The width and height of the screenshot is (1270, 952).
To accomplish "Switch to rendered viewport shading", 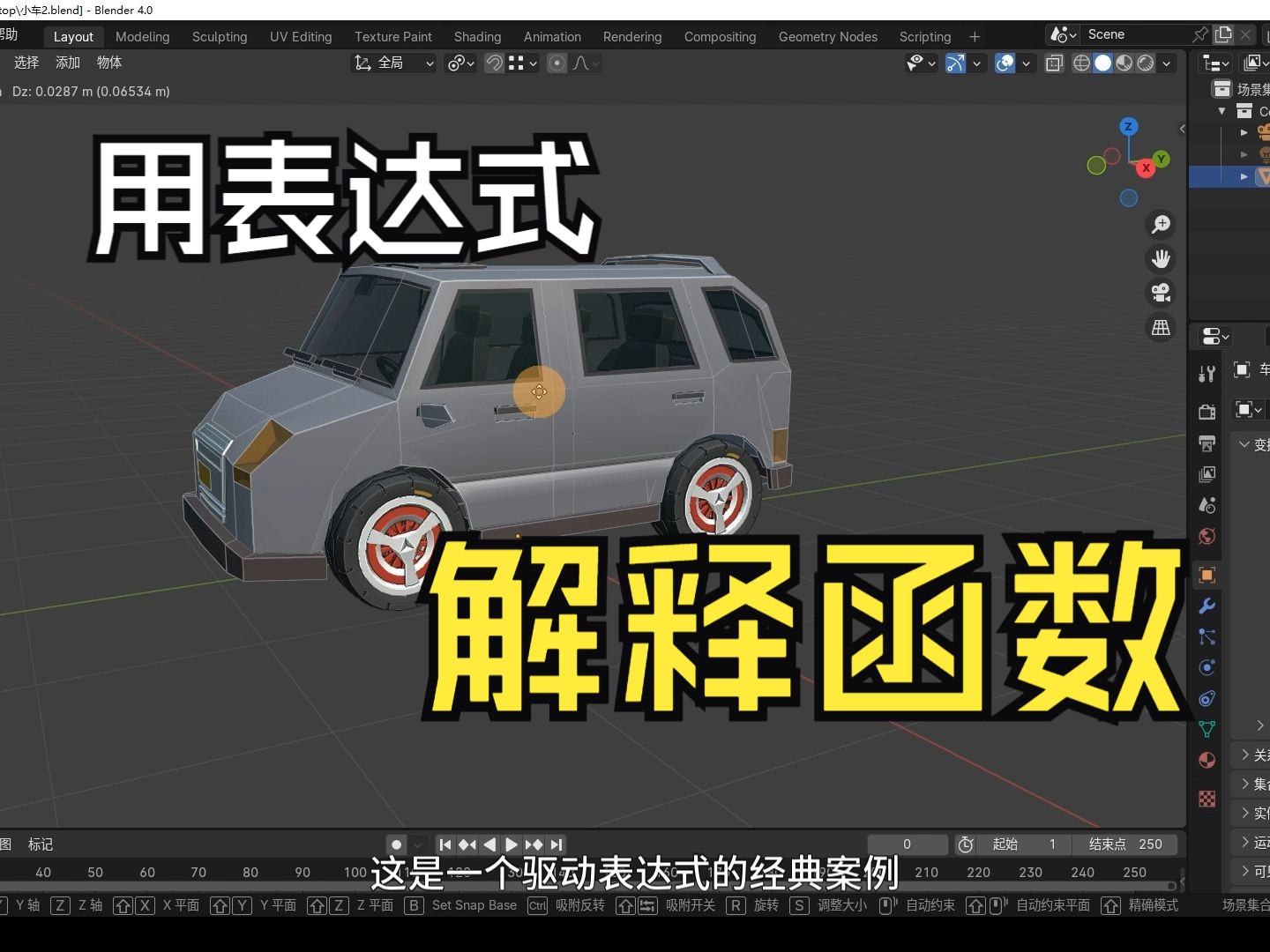I will 1145,63.
